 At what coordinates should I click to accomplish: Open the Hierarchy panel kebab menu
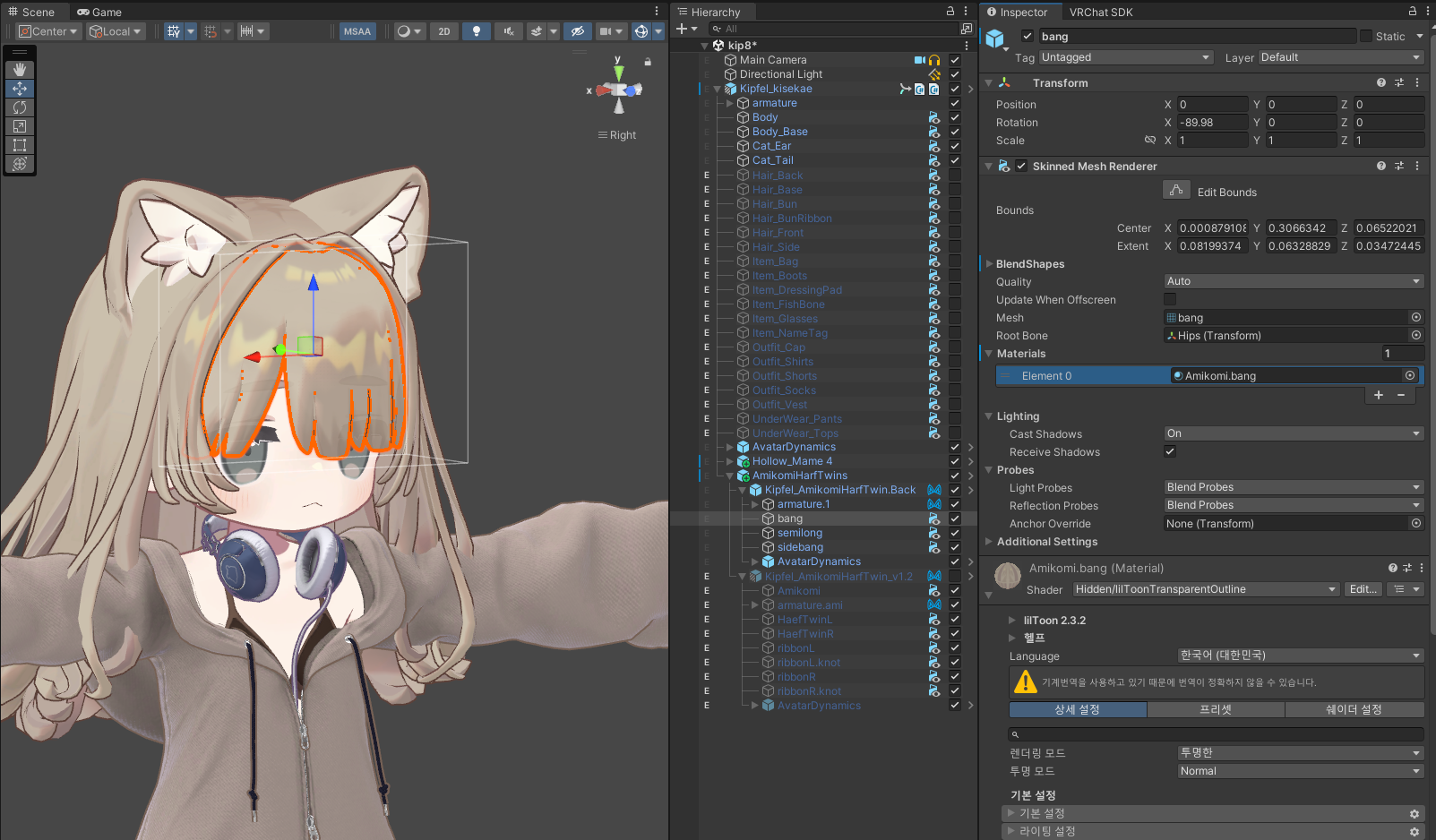(966, 12)
